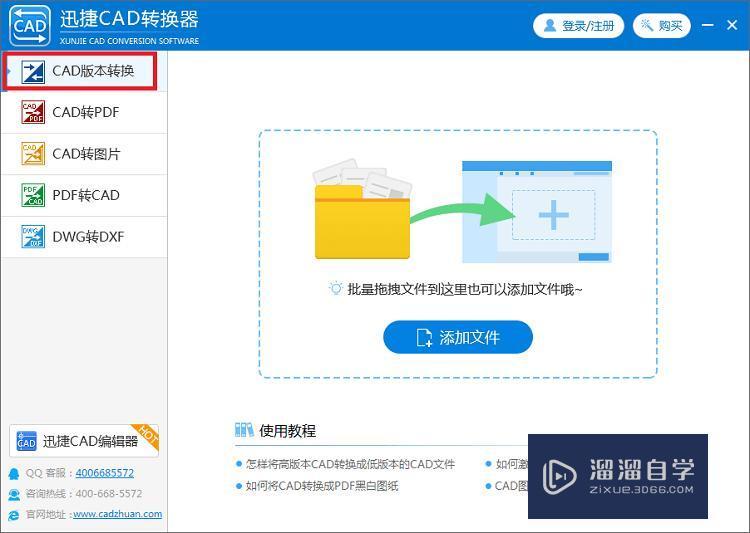Switch to the PDF转CAD tab

84,195
